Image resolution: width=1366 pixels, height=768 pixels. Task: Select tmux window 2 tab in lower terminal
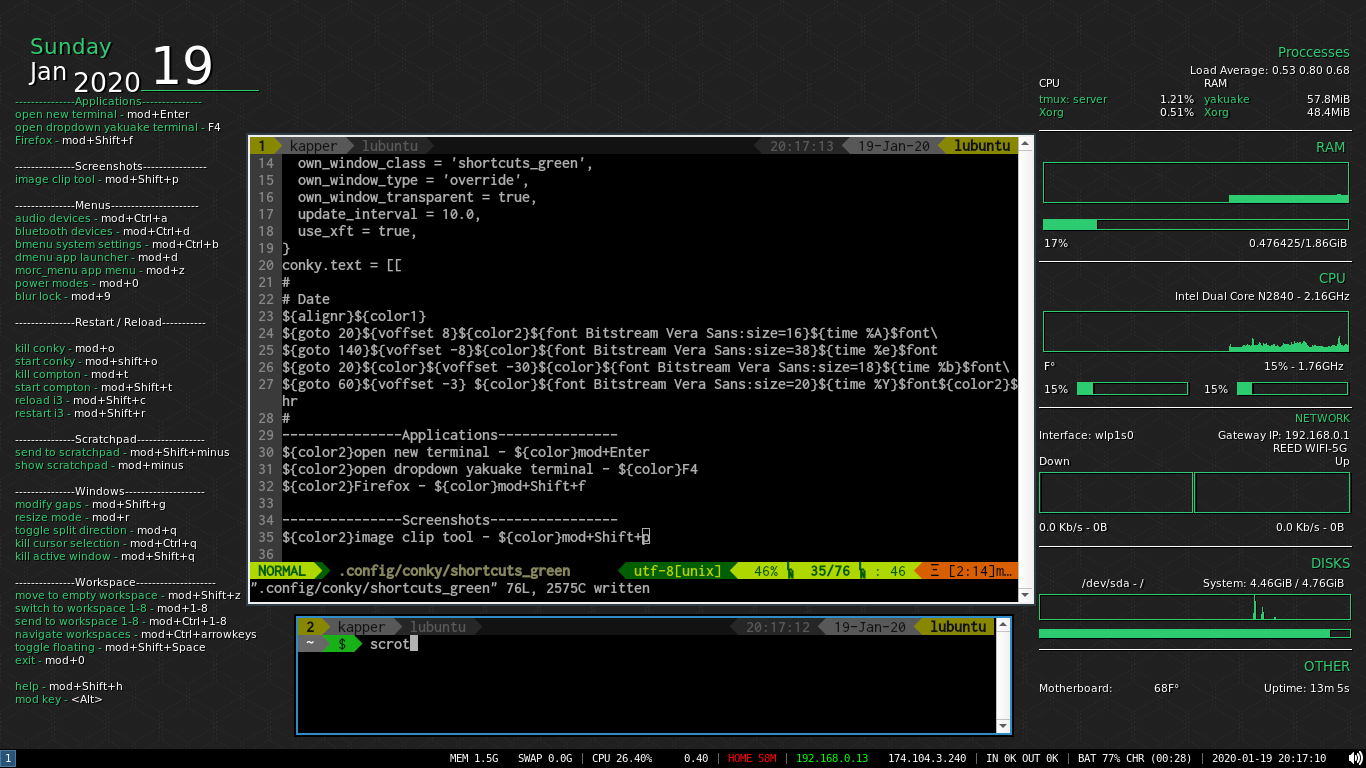(x=310, y=627)
